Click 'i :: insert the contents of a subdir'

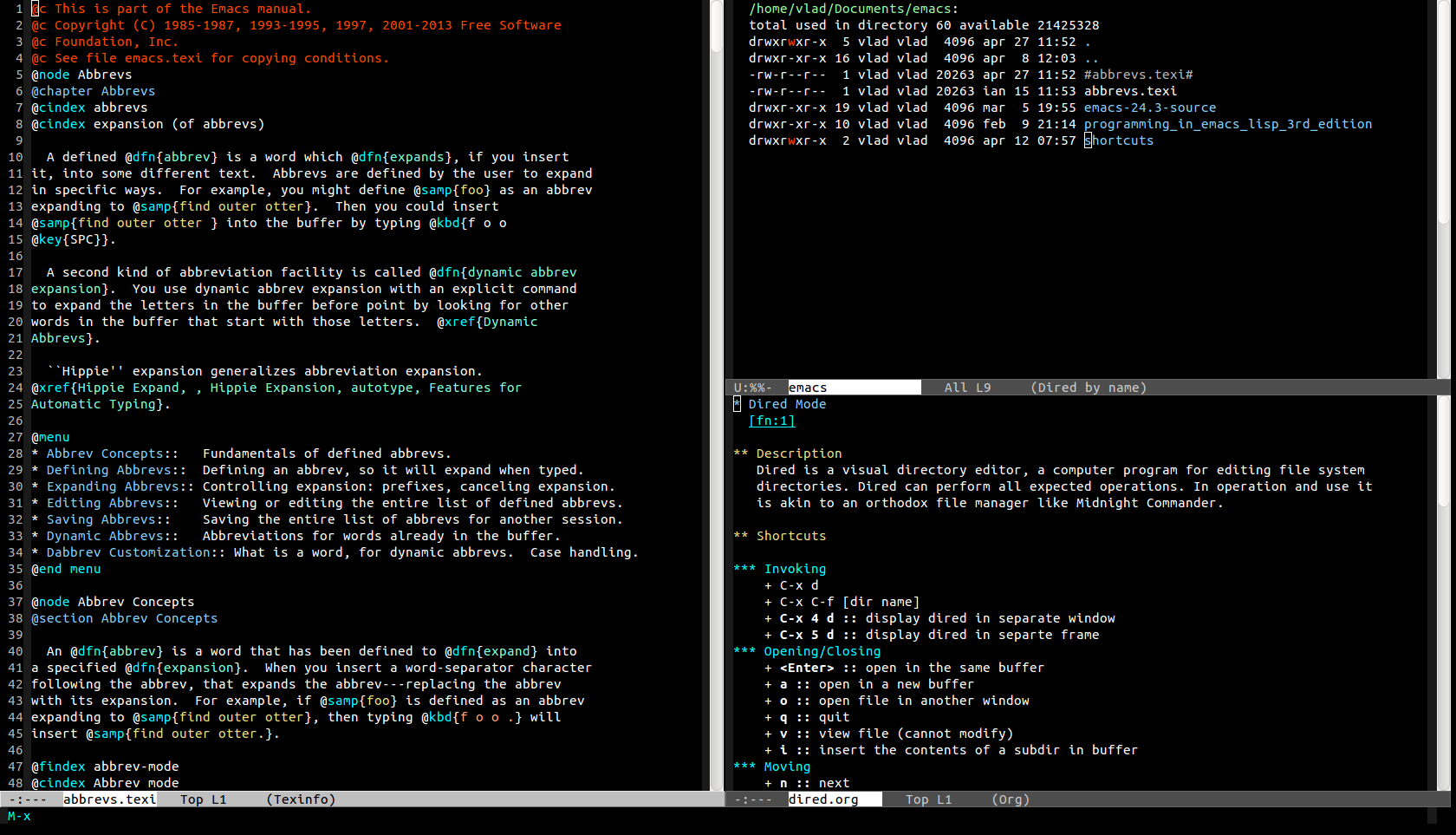(951, 750)
